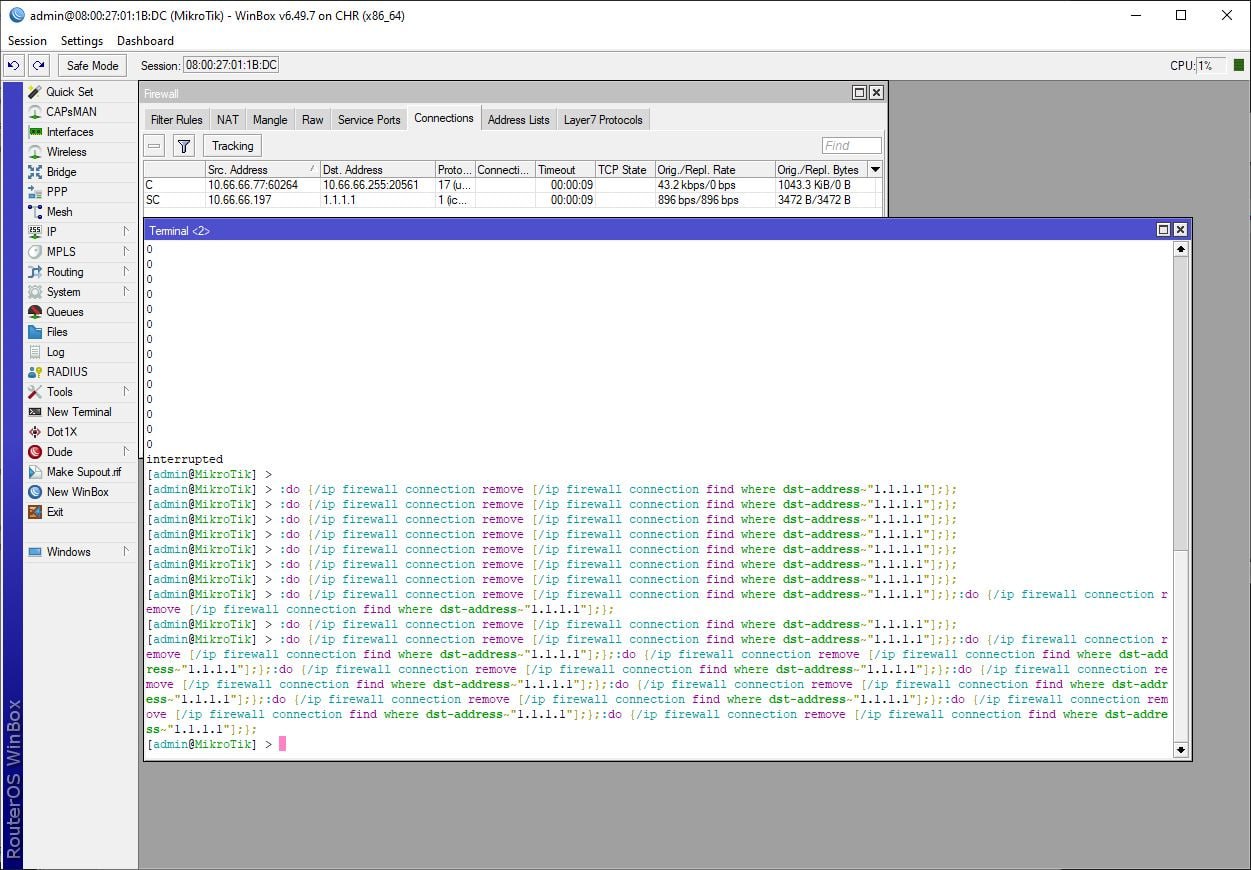1251x870 pixels.
Task: Click Make Supout.rif in sidebar
Action: click(83, 472)
